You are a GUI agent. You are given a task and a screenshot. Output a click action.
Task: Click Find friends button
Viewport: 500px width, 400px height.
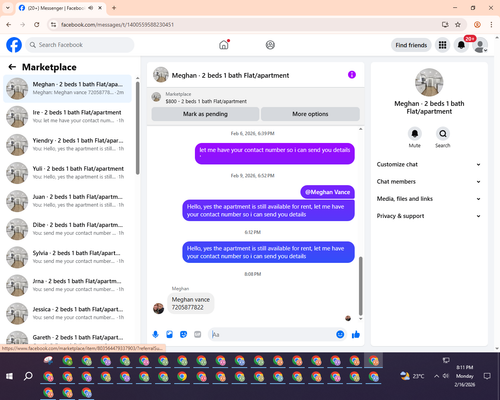[411, 45]
